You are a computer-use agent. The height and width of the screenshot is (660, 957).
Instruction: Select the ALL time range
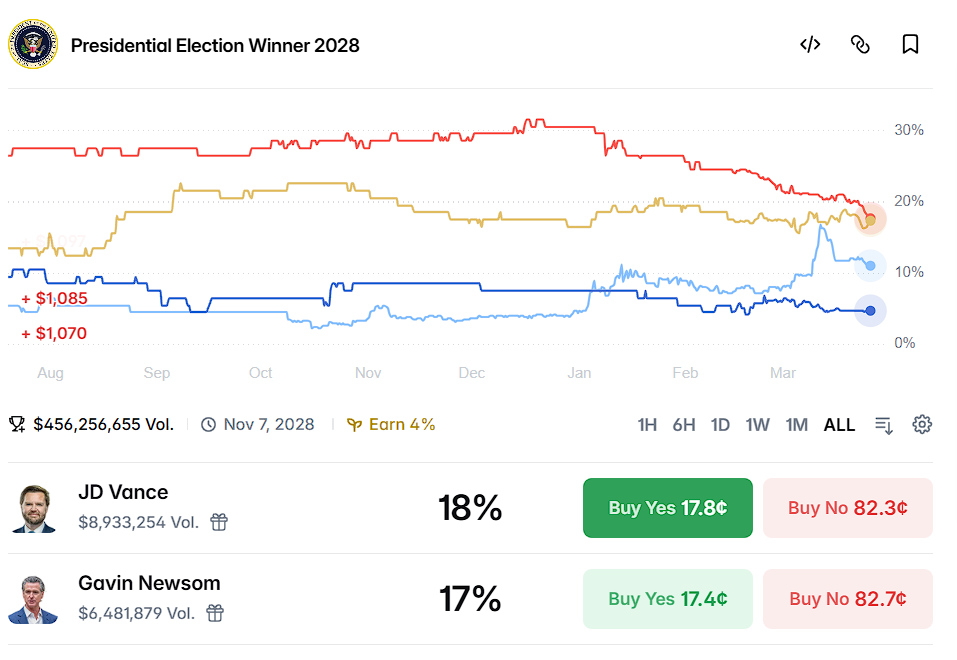click(x=839, y=425)
